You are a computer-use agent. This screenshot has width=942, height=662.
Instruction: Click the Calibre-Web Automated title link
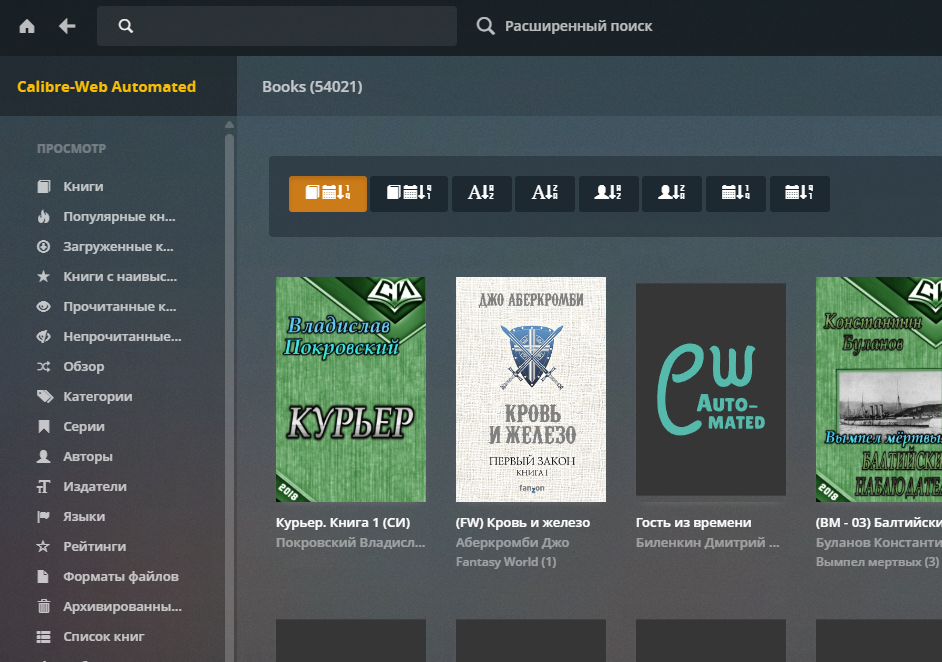(x=106, y=87)
